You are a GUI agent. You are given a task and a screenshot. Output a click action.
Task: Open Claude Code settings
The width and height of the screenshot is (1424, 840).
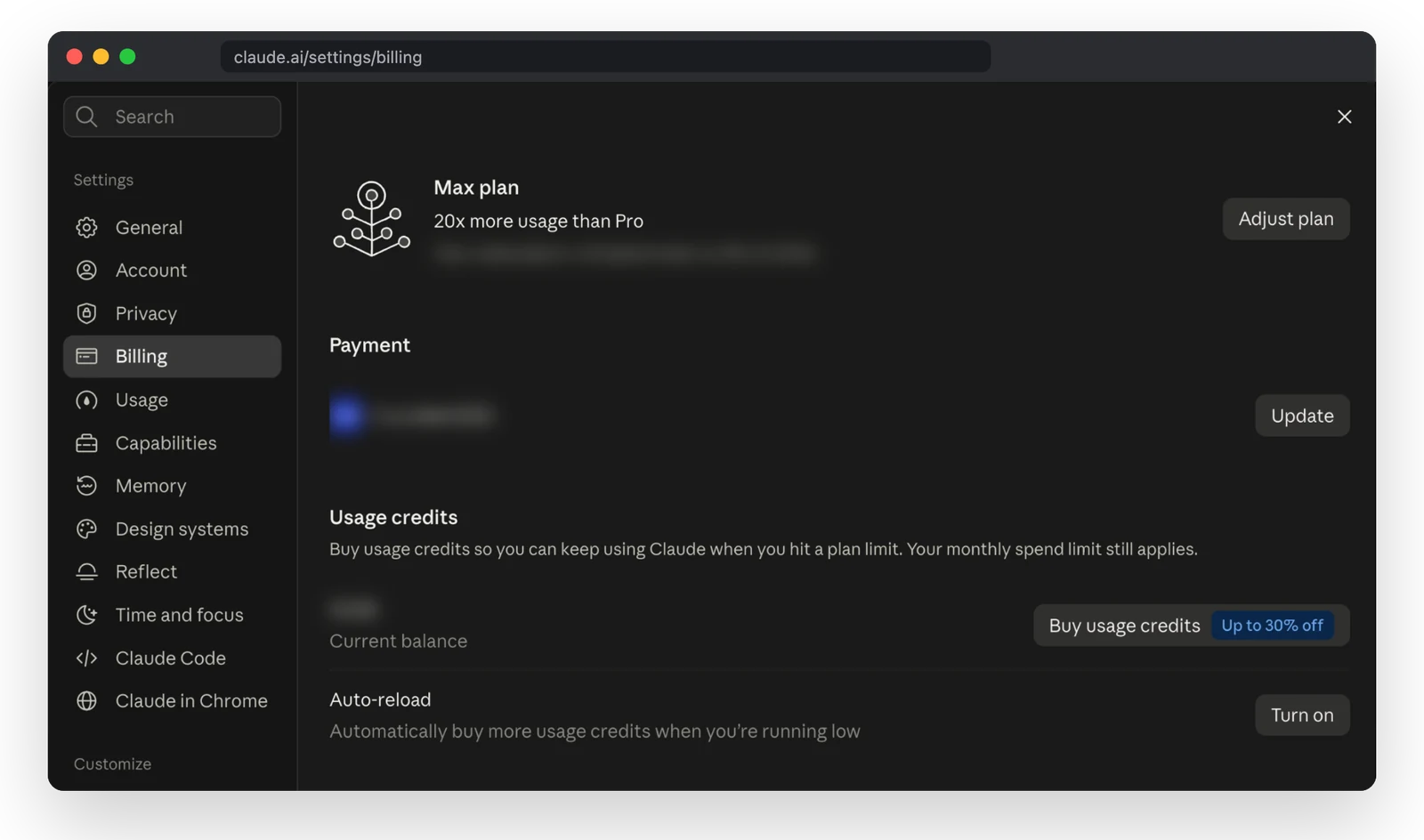173,658
